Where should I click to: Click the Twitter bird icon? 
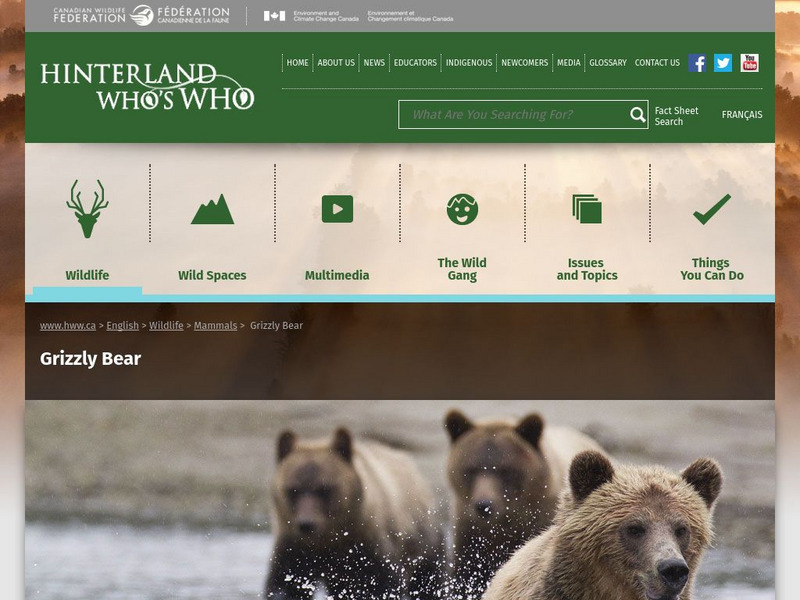[x=722, y=62]
